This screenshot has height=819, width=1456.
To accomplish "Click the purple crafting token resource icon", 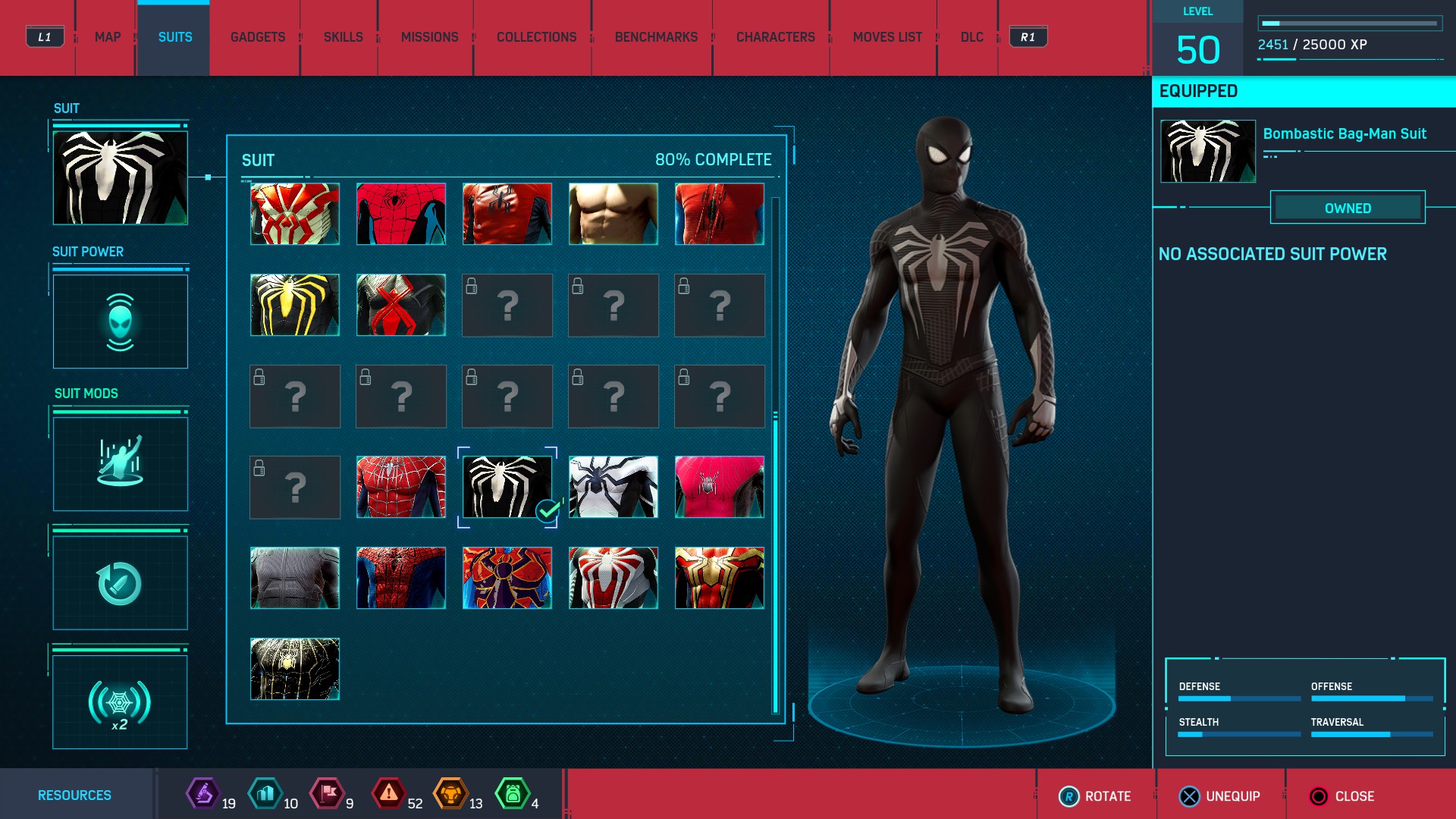I will [202, 794].
